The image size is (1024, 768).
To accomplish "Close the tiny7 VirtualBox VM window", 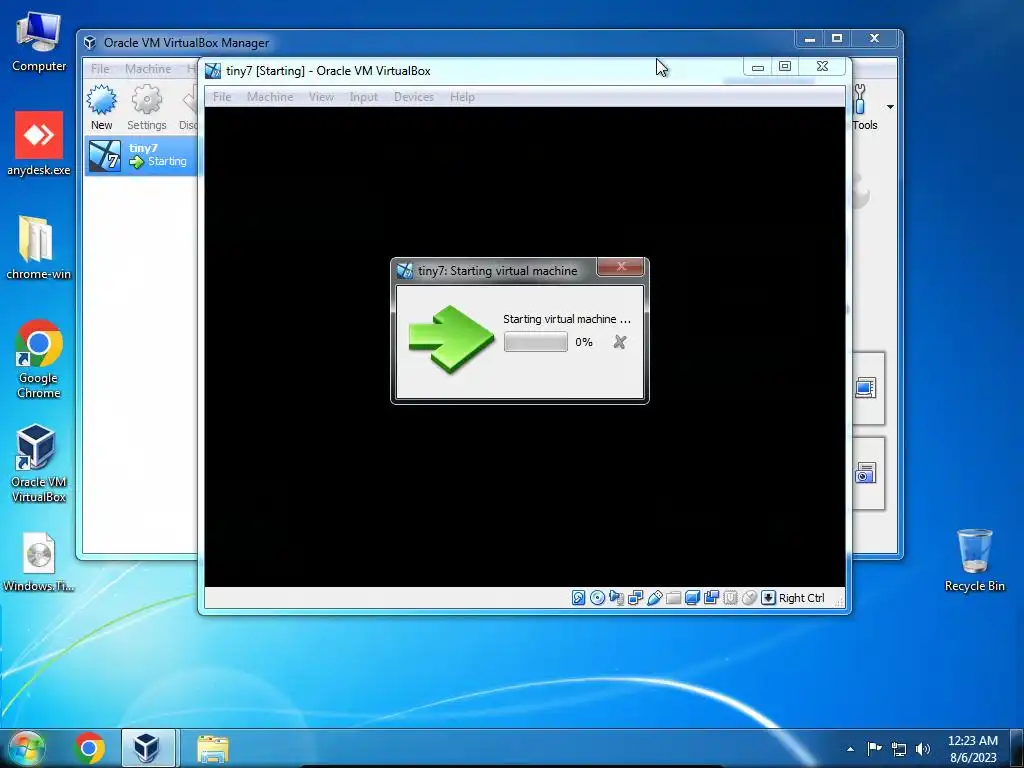I will [x=823, y=67].
